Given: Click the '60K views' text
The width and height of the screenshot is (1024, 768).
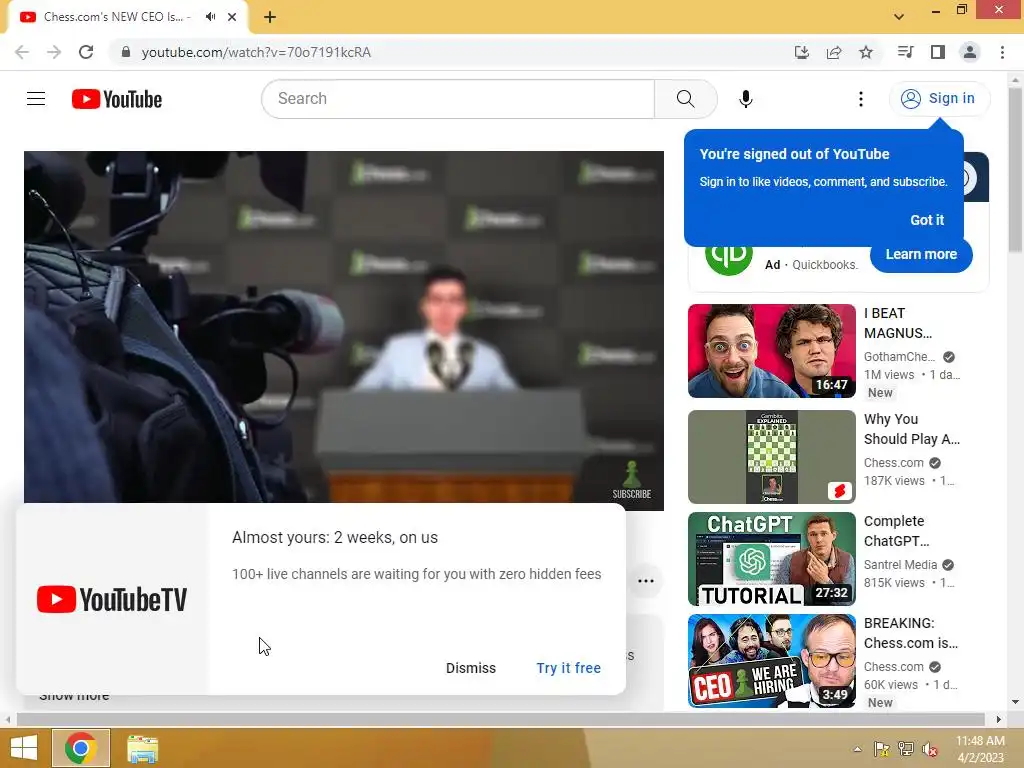Looking at the screenshot, I should 891,685.
